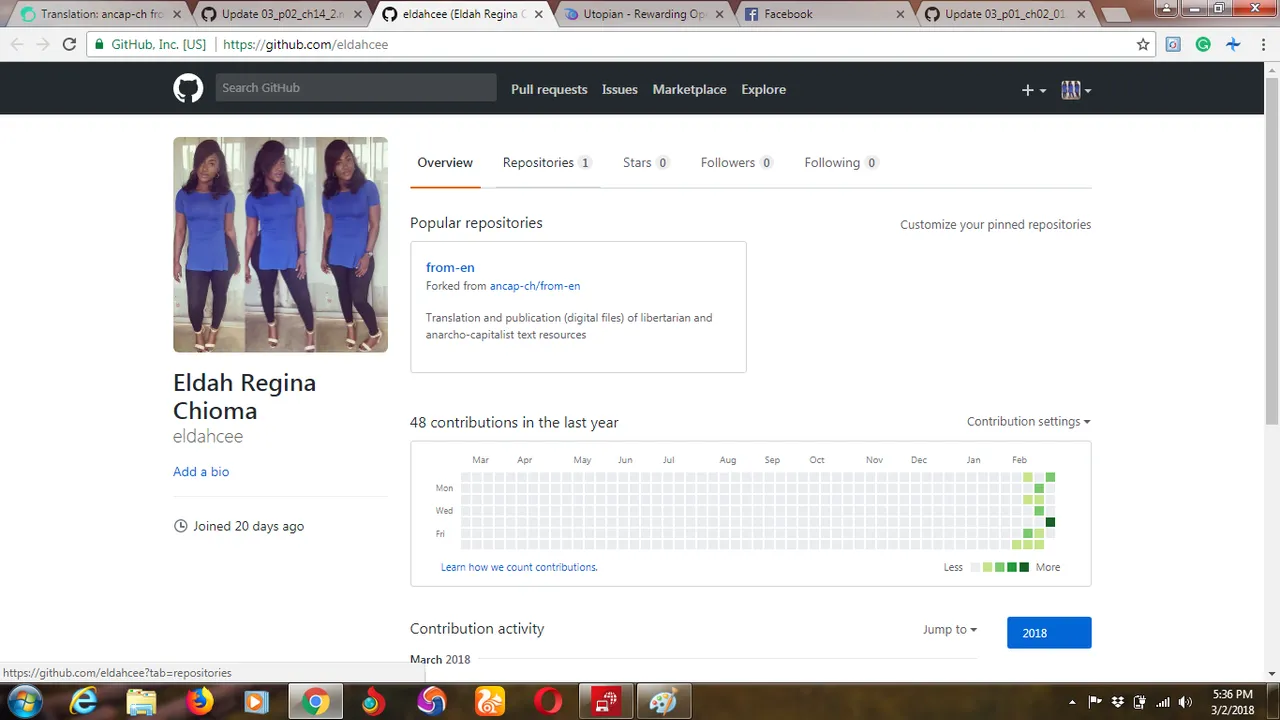
Task: Open UC Browser from the taskbar
Action: (x=490, y=702)
